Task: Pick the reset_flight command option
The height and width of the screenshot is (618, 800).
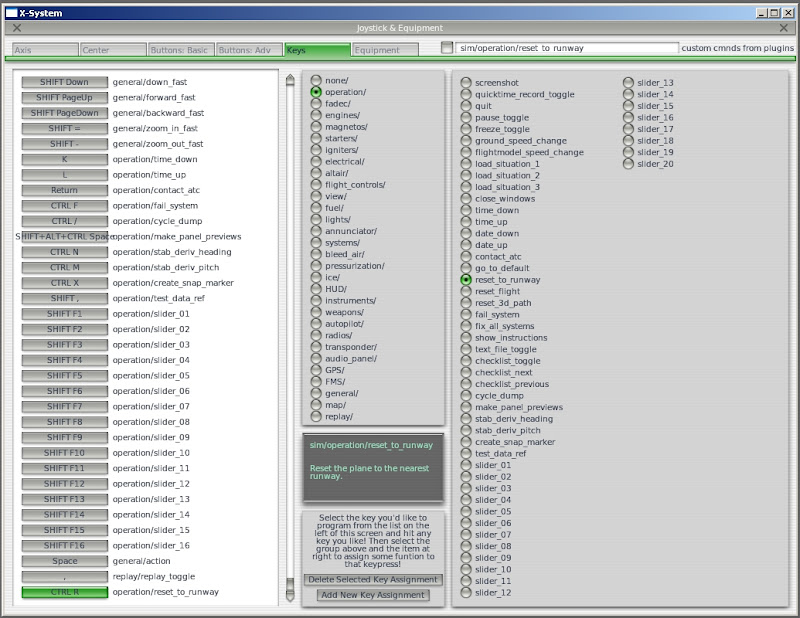Action: 466,291
